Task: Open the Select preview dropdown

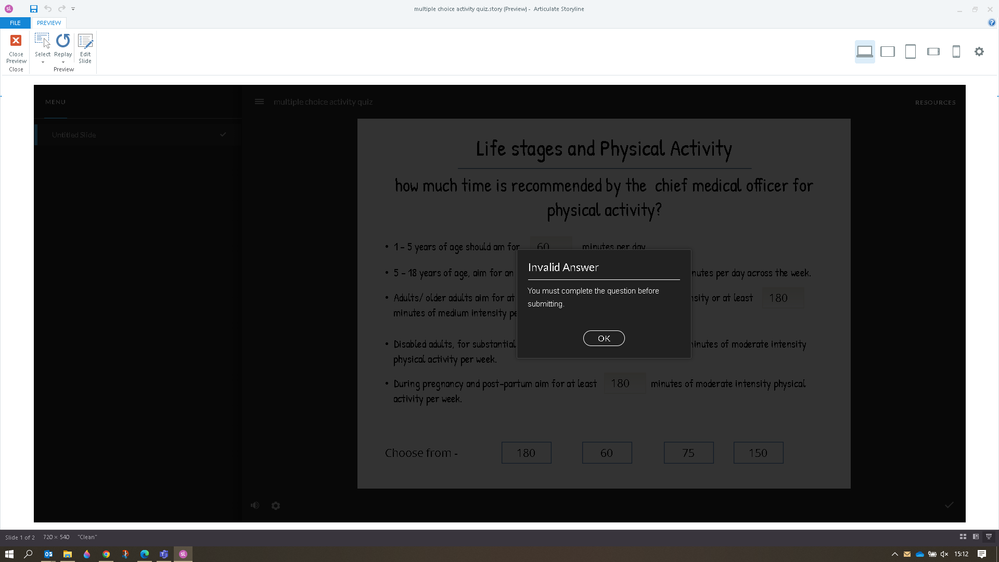Action: 42,48
